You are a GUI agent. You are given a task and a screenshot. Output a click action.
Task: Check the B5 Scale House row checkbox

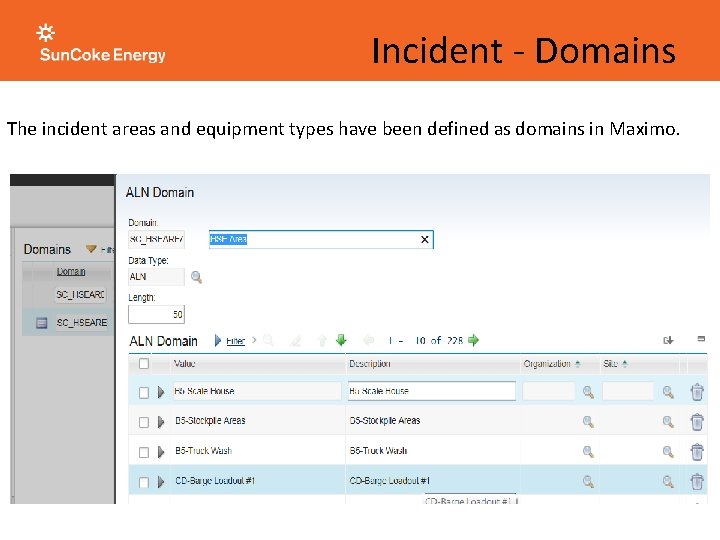[x=144, y=393]
